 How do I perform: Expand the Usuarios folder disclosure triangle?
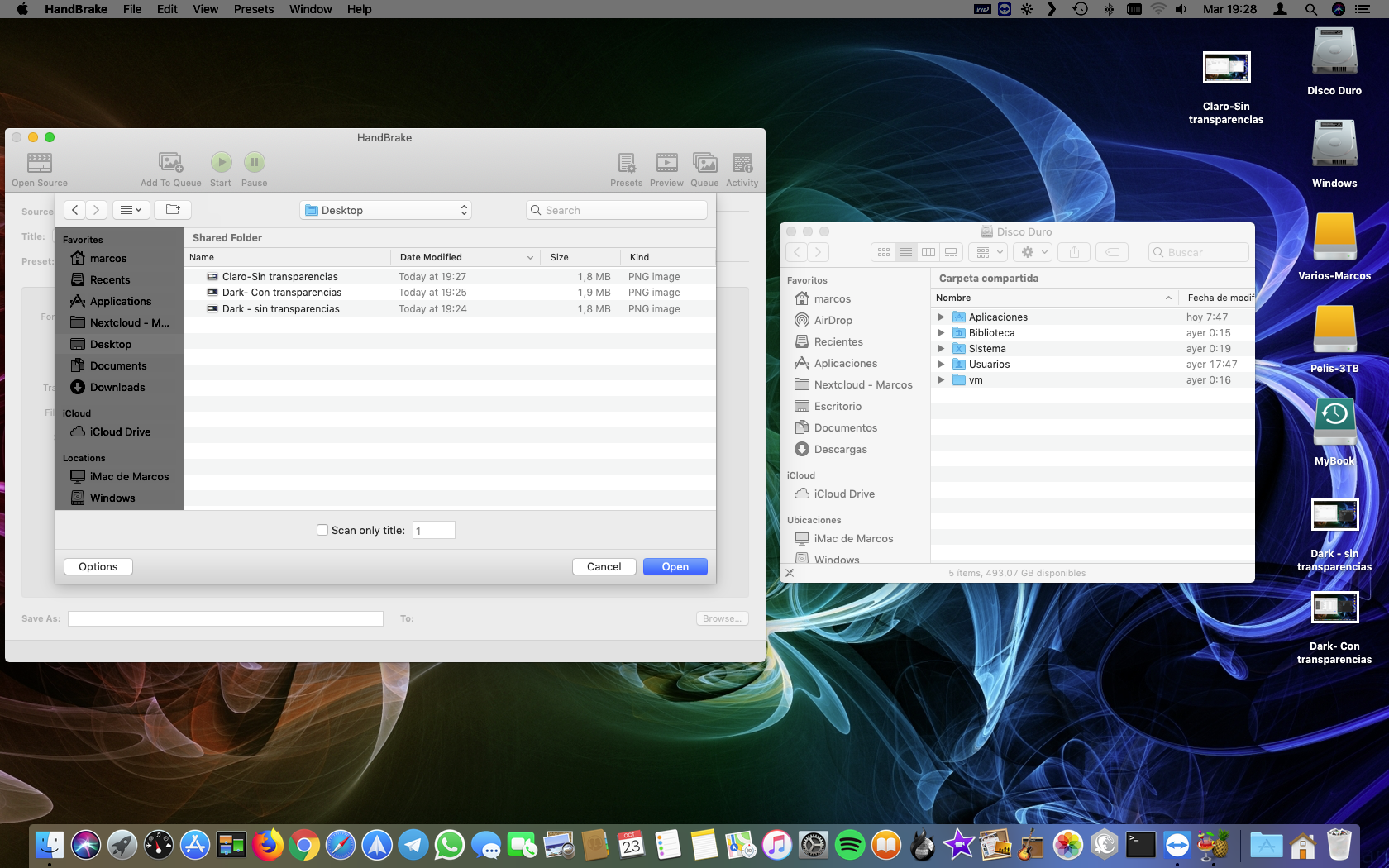[941, 365]
